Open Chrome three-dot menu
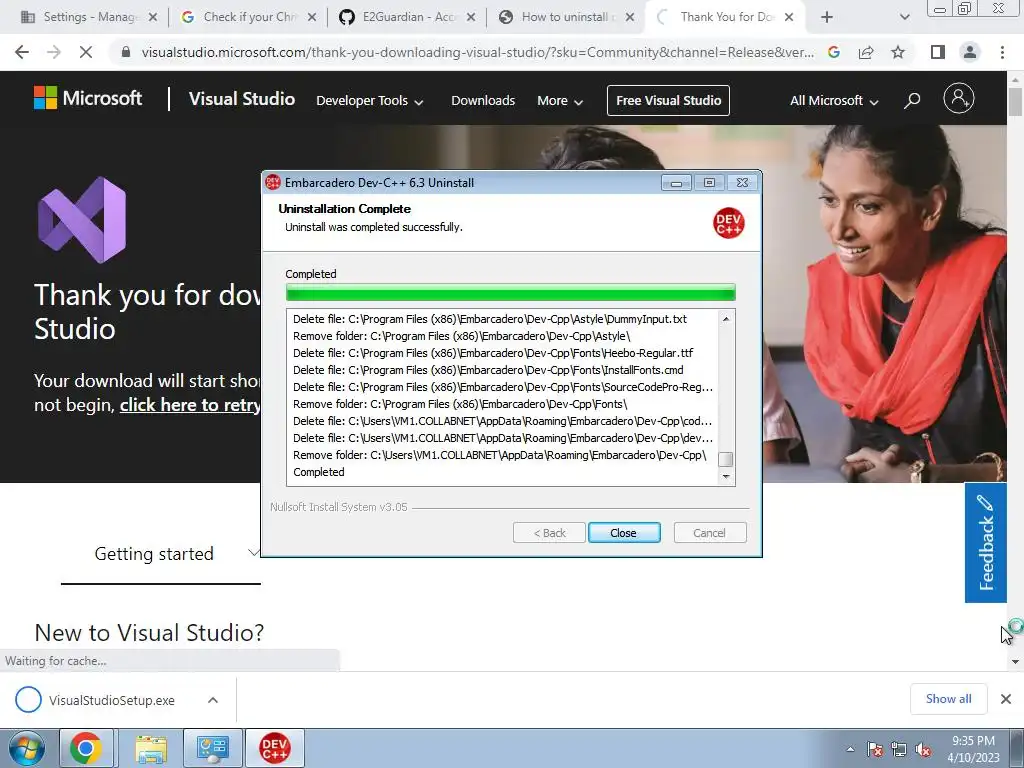The image size is (1024, 768). (x=1002, y=52)
